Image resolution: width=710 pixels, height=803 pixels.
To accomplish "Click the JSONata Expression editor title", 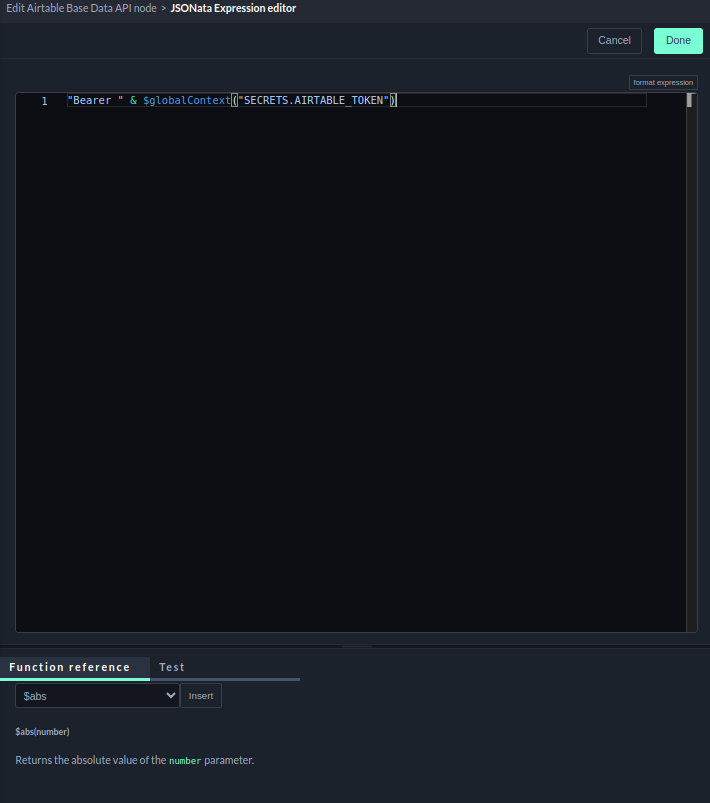I will 233,8.
